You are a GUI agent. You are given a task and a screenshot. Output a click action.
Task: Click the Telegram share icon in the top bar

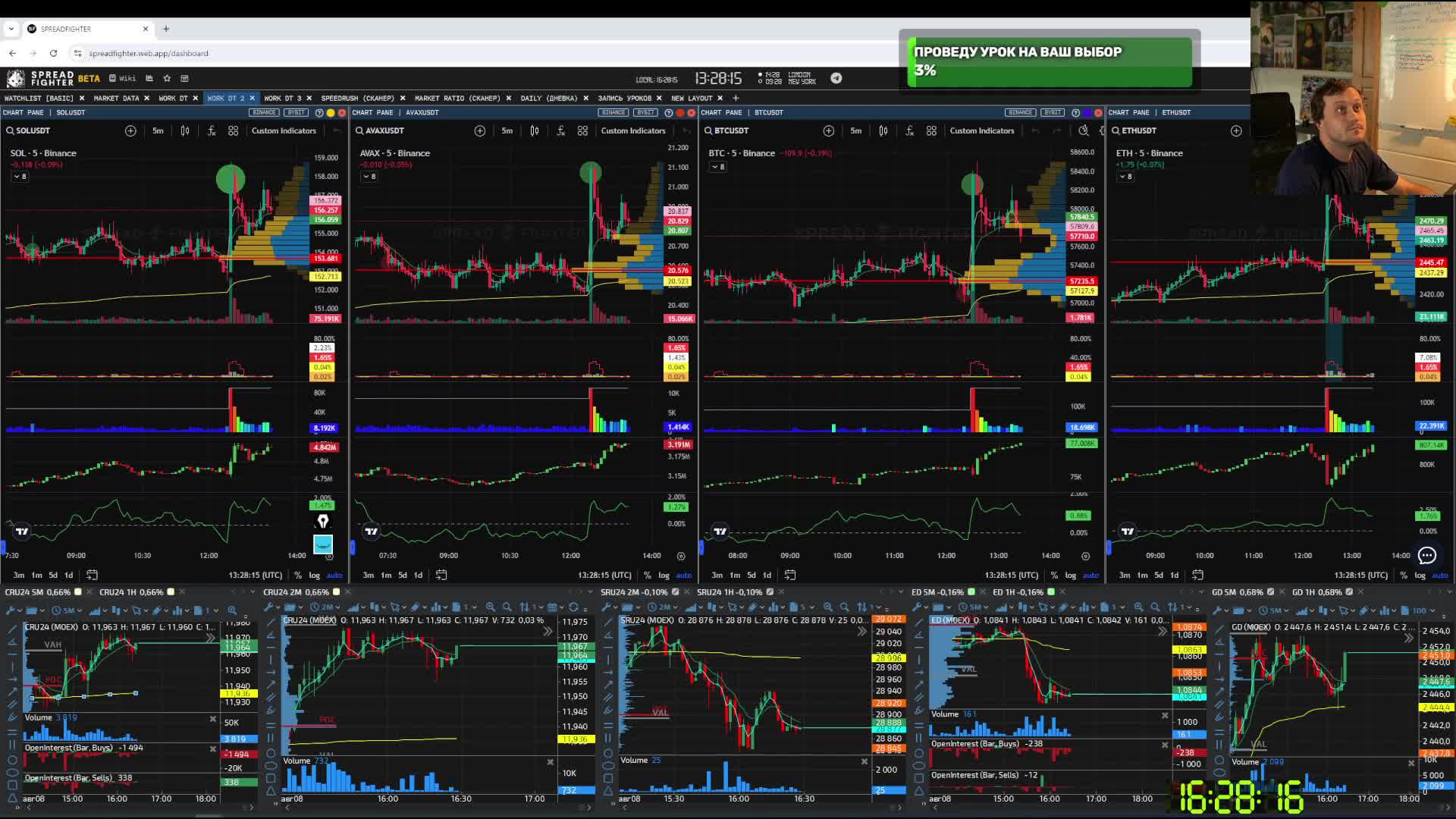coord(836,78)
